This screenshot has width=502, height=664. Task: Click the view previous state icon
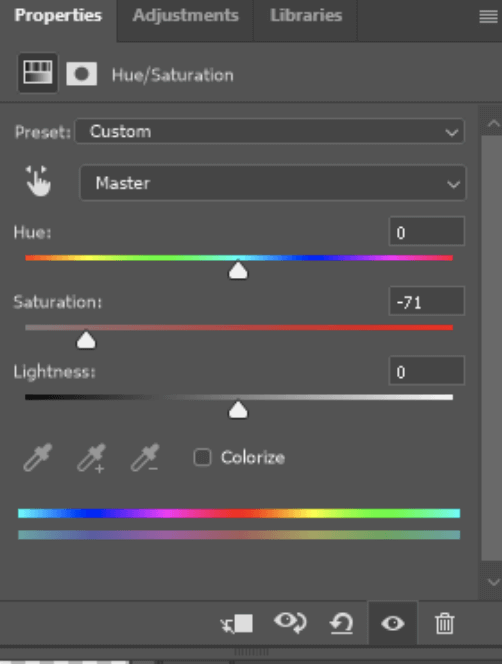click(290, 623)
